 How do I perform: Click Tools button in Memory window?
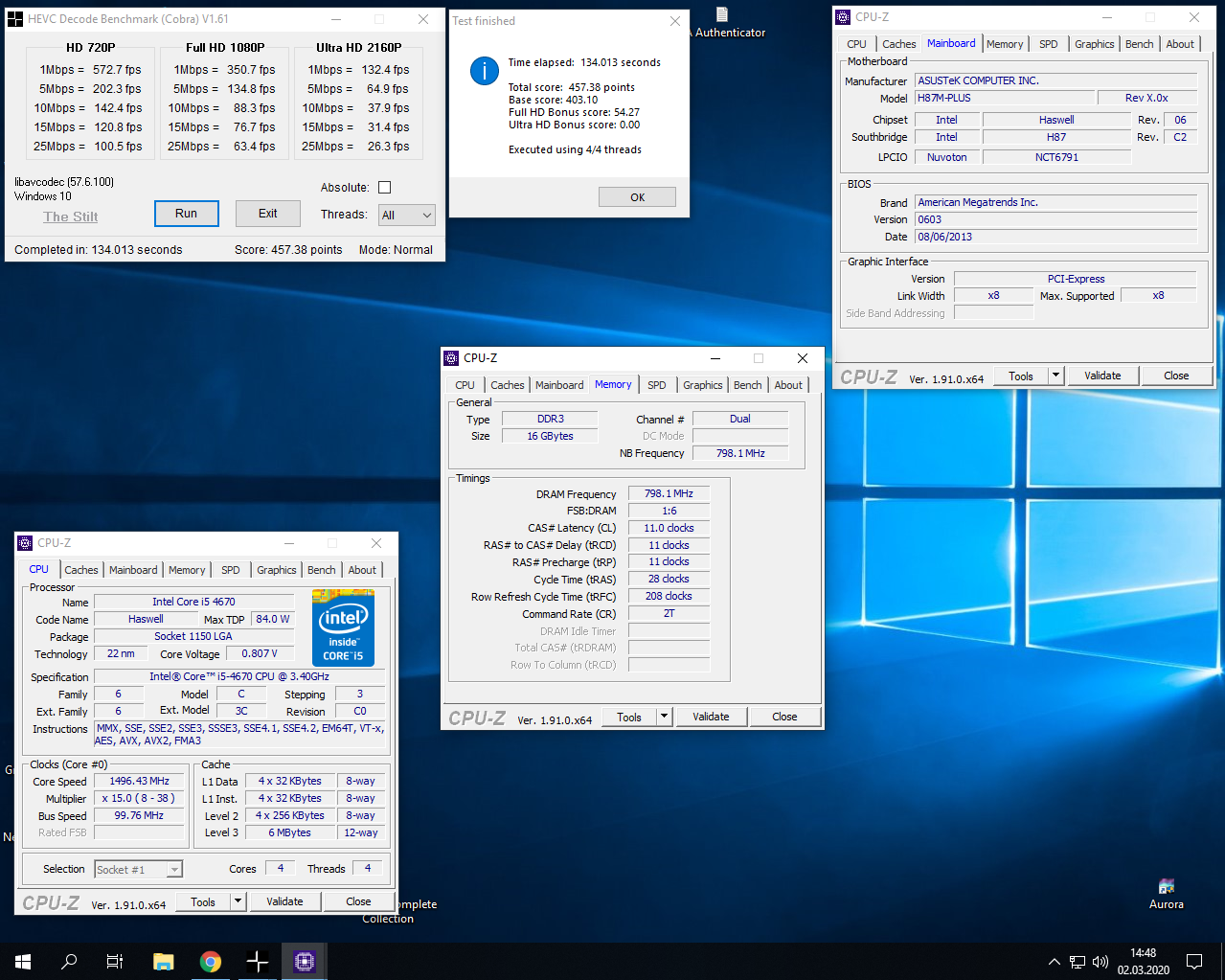[629, 717]
